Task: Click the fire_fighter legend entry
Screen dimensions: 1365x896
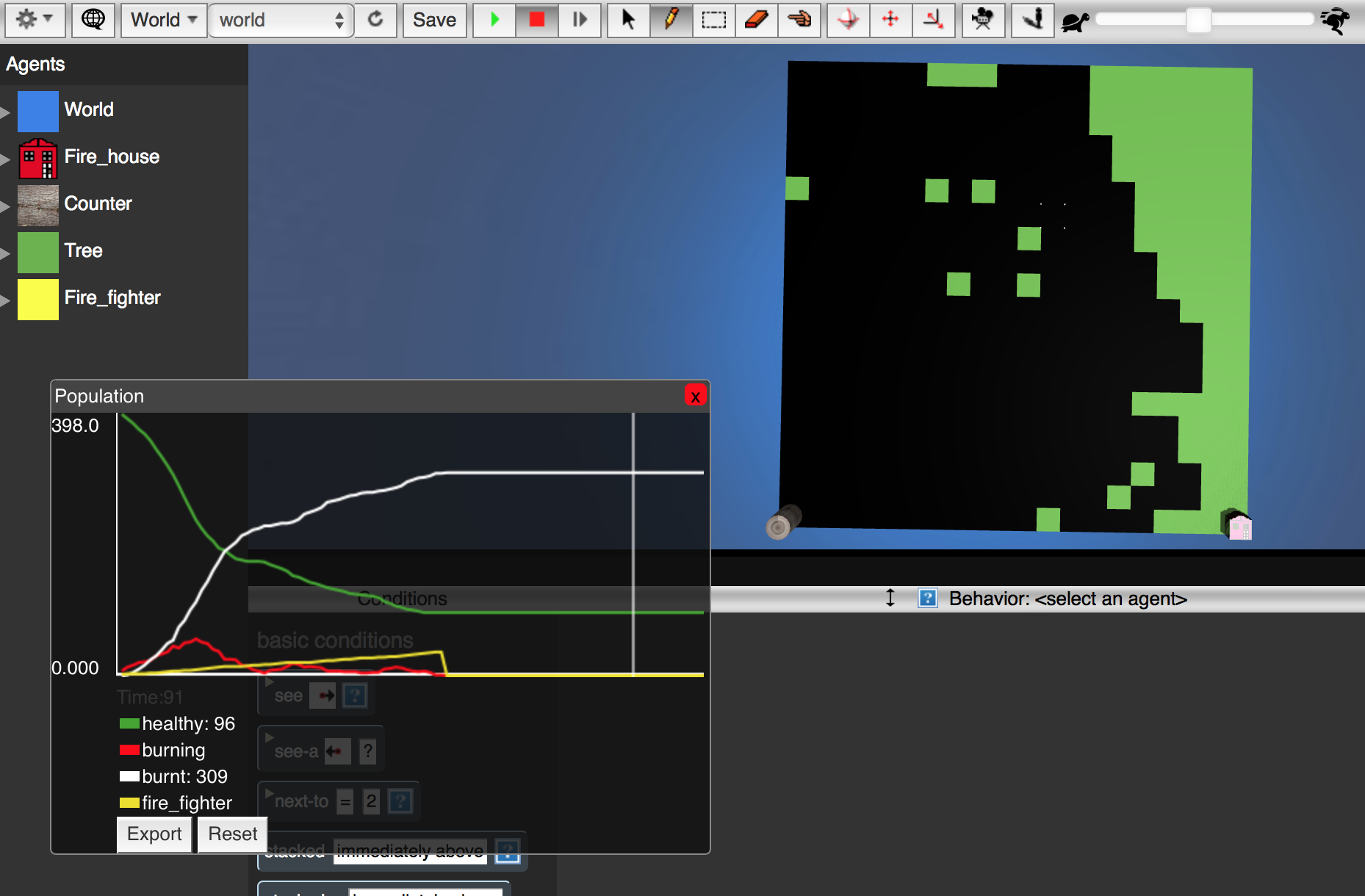Action: coord(176,803)
